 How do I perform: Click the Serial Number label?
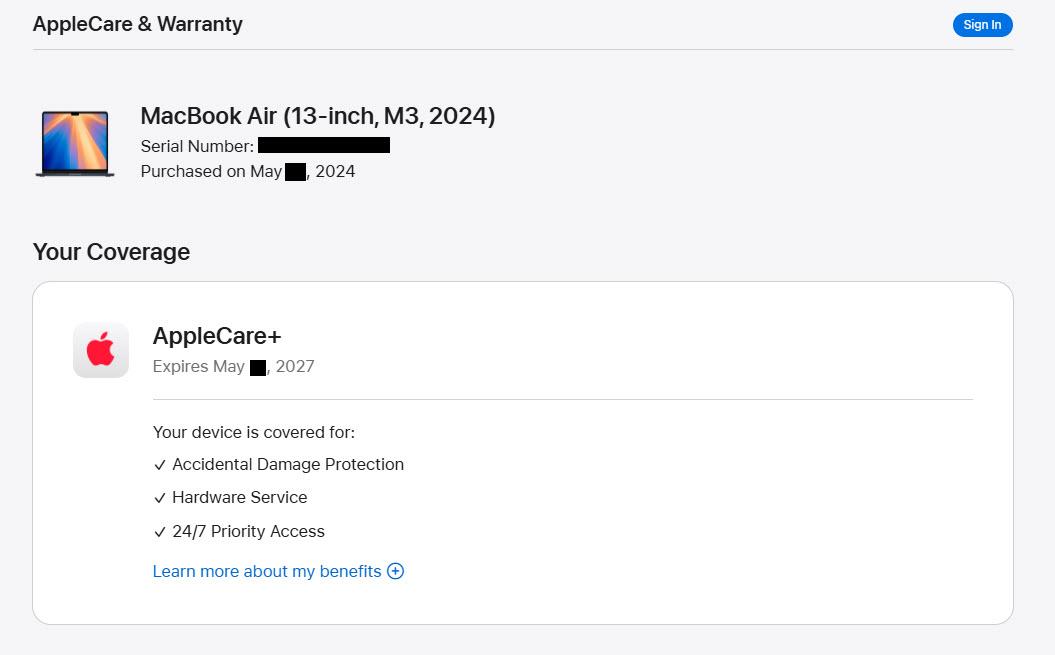coord(197,146)
